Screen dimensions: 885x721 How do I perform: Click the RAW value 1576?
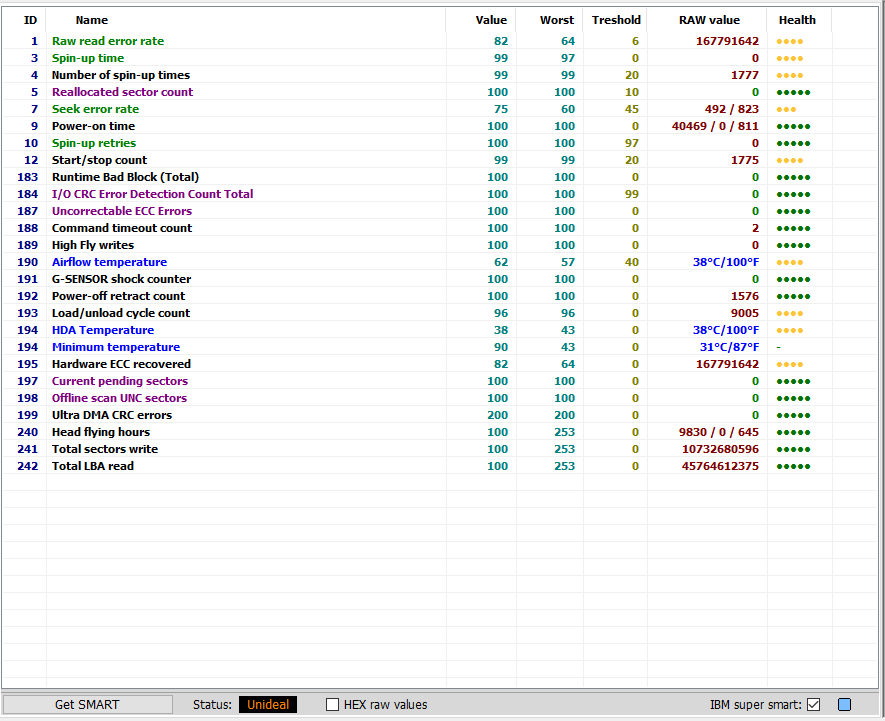click(745, 296)
